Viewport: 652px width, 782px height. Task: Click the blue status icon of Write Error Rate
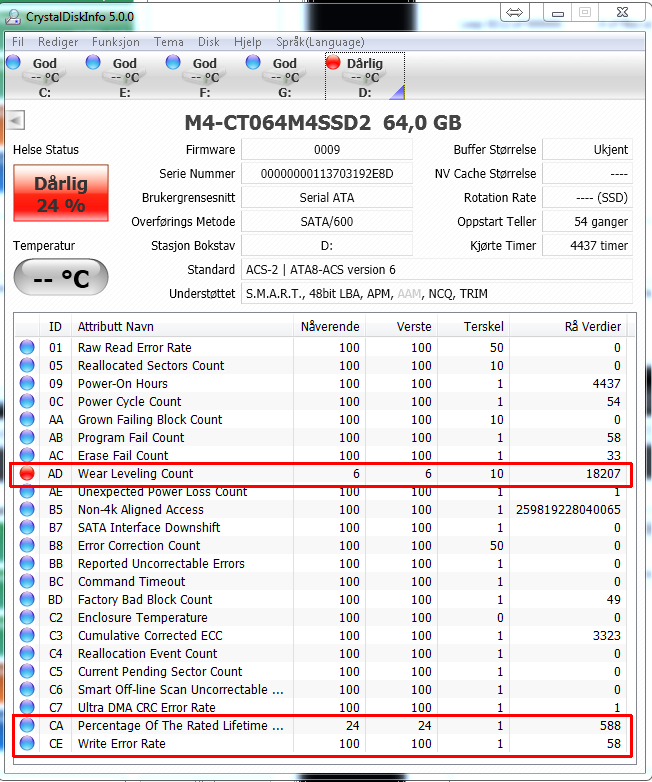point(27,743)
